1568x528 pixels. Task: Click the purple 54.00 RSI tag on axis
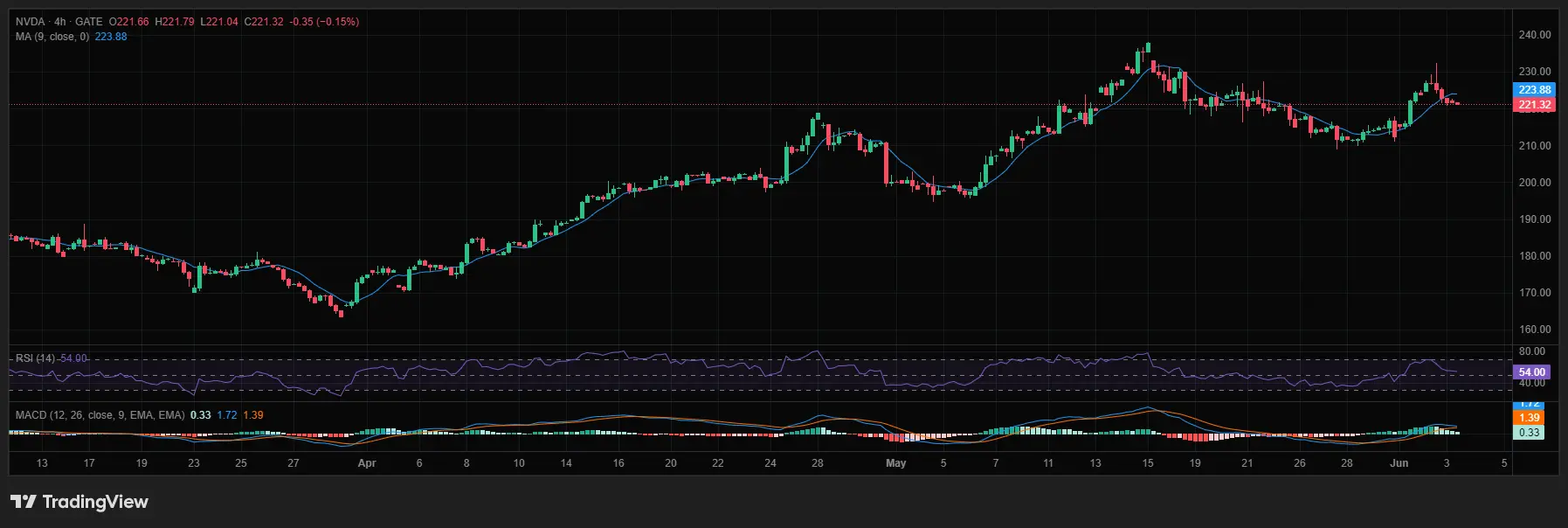(1531, 372)
